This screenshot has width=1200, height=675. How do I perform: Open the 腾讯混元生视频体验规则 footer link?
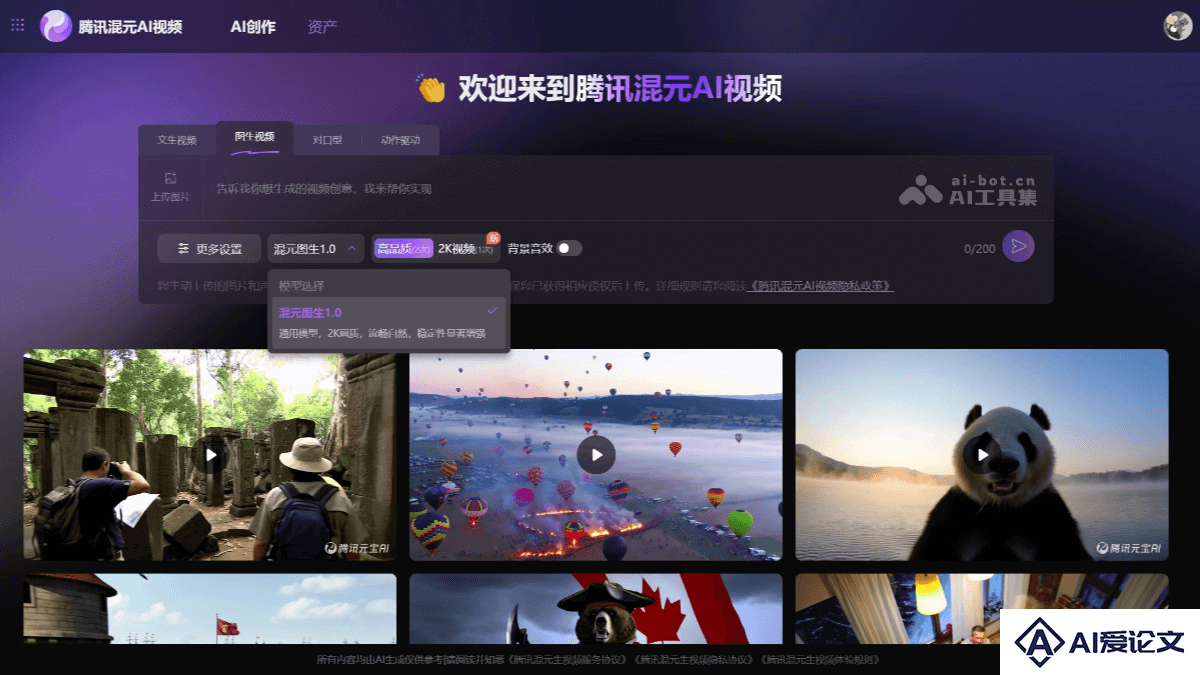821,660
